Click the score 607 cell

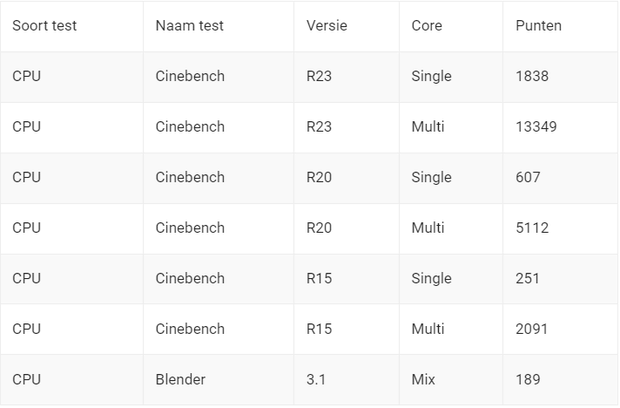coord(528,177)
